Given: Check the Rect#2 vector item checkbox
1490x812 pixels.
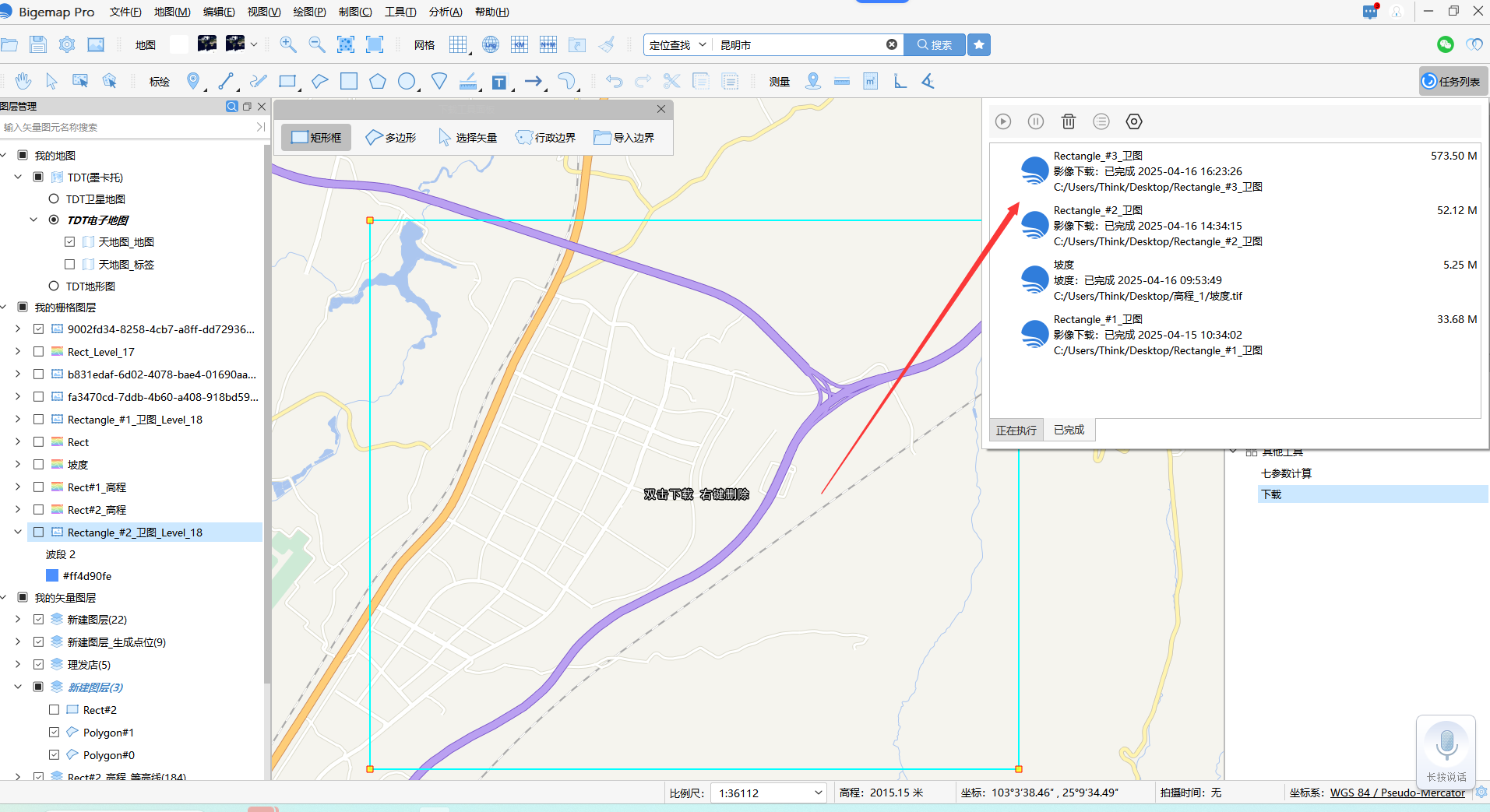Looking at the screenshot, I should coord(54,710).
